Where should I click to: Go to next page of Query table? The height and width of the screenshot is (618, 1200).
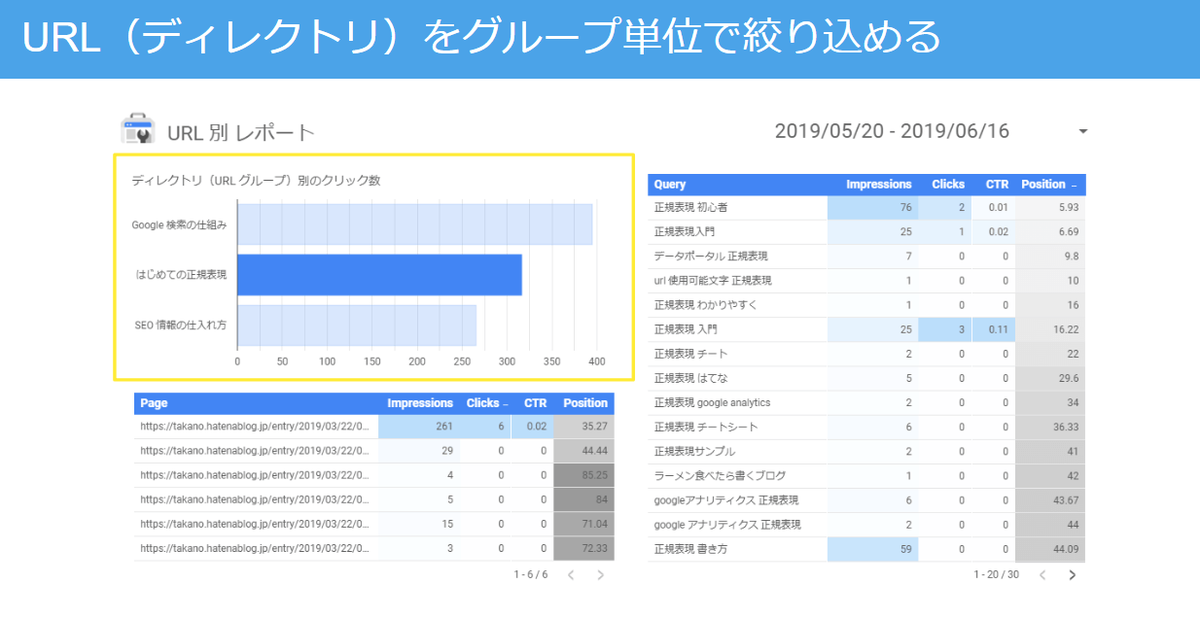(x=1072, y=575)
